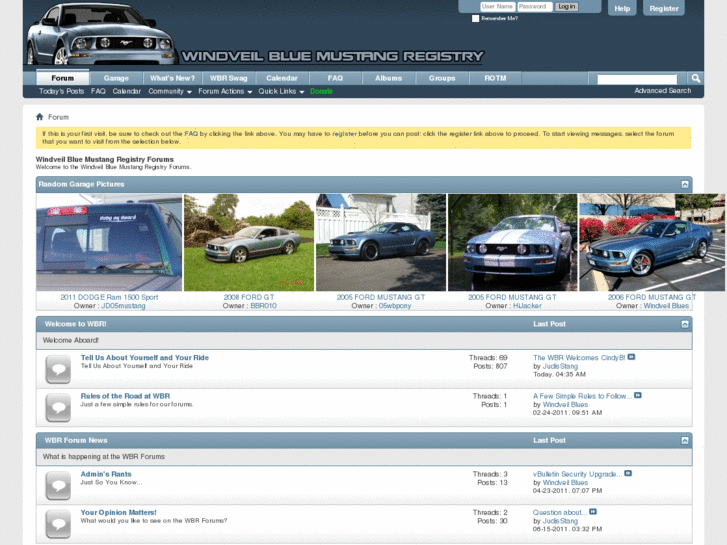View owner 05wbpony profile link

[395, 306]
